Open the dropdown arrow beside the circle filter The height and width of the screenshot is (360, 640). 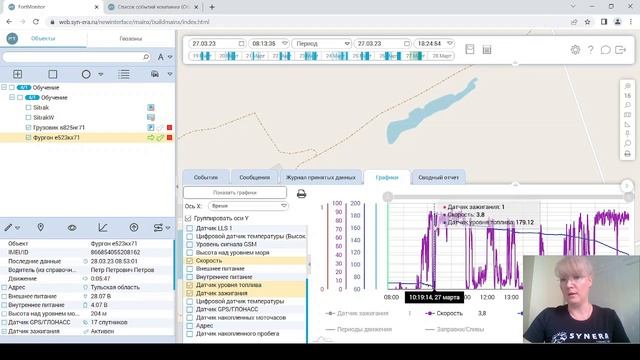(101, 74)
